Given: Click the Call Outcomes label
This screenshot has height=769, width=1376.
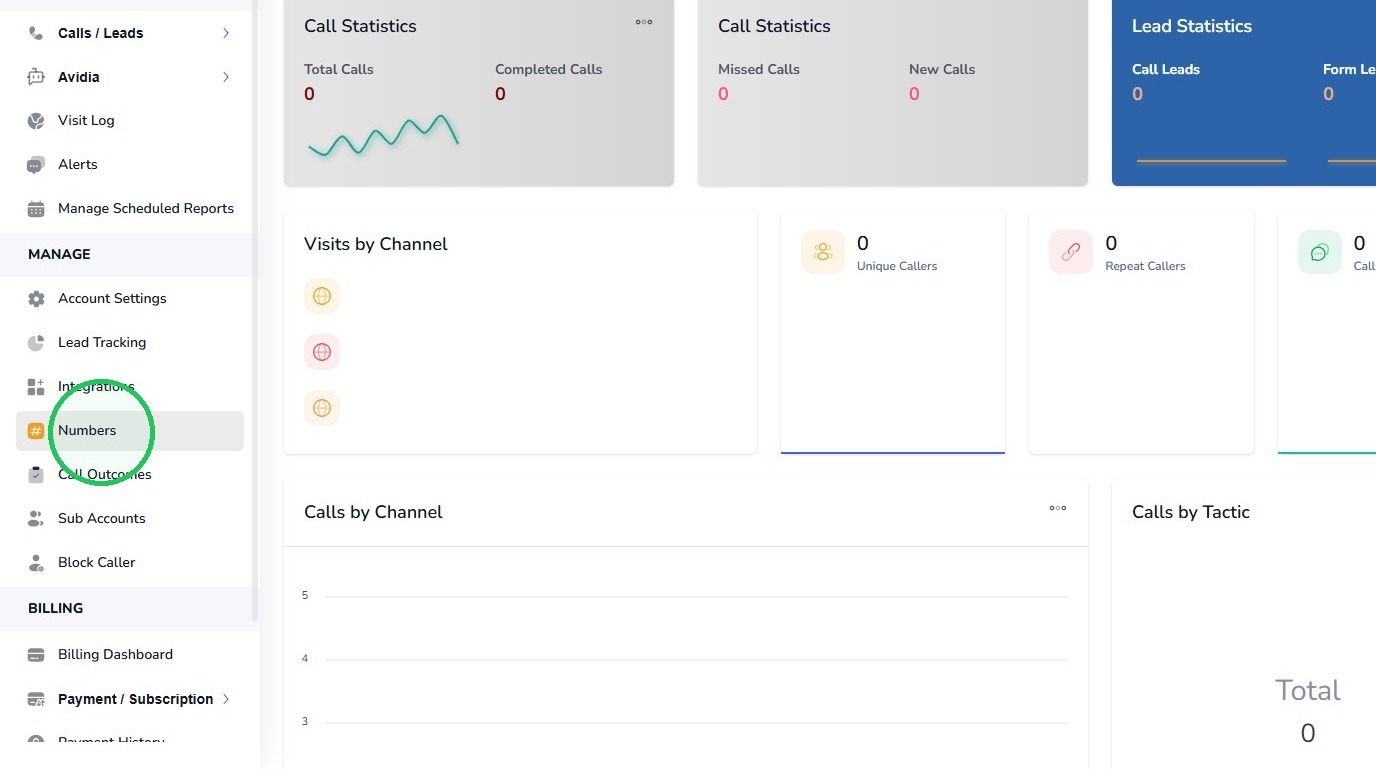Looking at the screenshot, I should [105, 475].
